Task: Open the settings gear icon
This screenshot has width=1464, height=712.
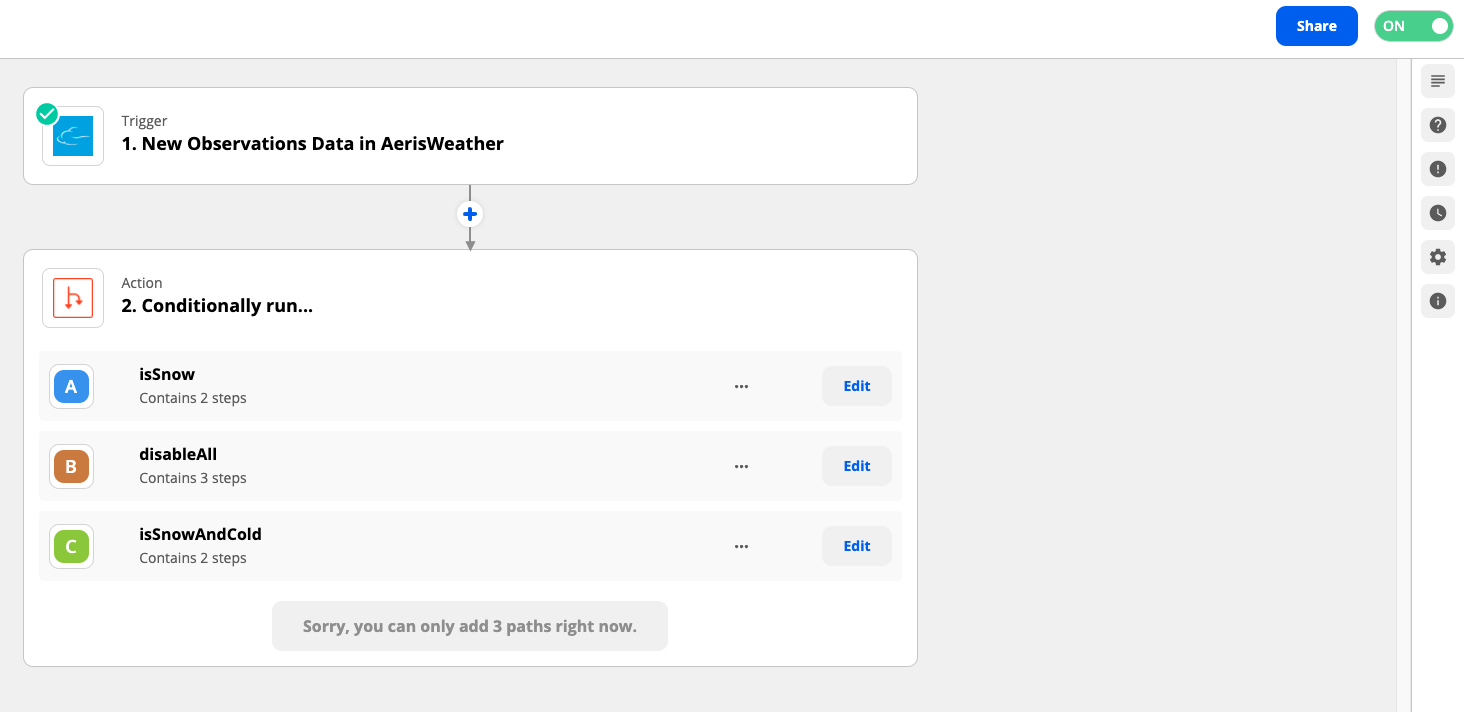Action: click(1438, 257)
